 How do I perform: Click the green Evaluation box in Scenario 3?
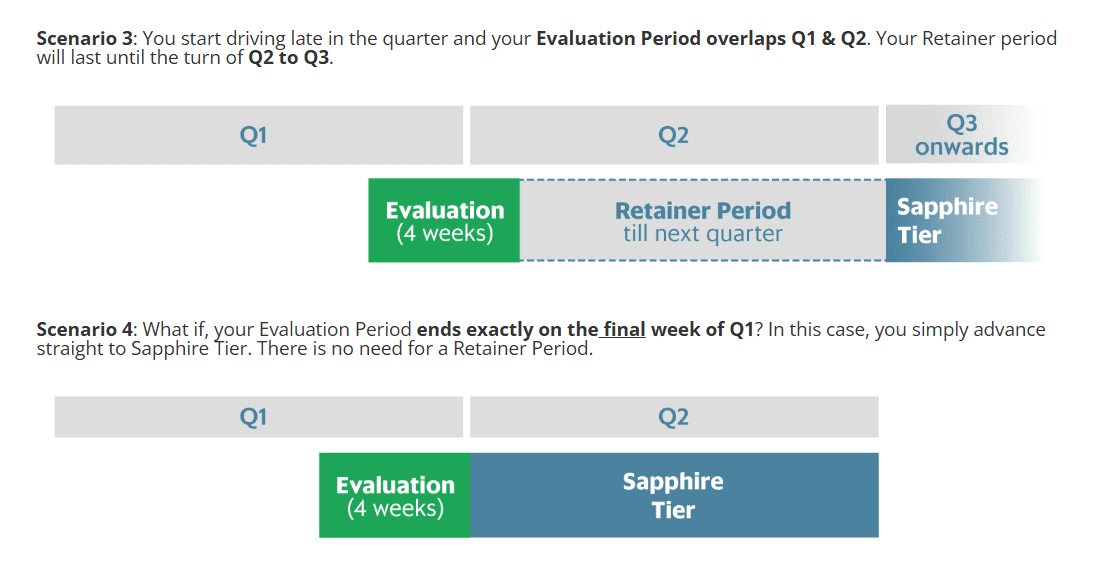pos(444,221)
